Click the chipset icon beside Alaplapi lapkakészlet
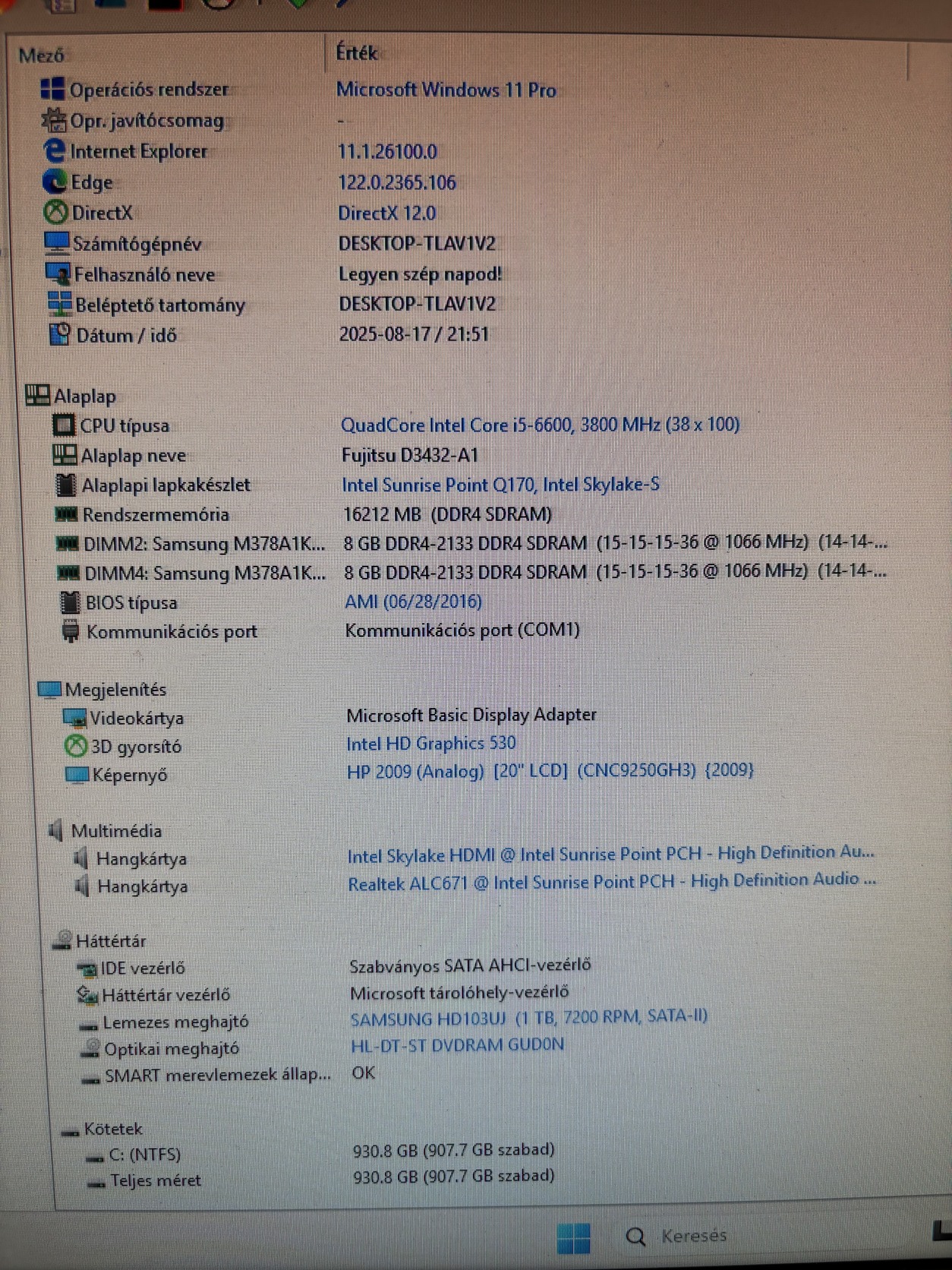The image size is (952, 1270). pyautogui.click(x=67, y=484)
